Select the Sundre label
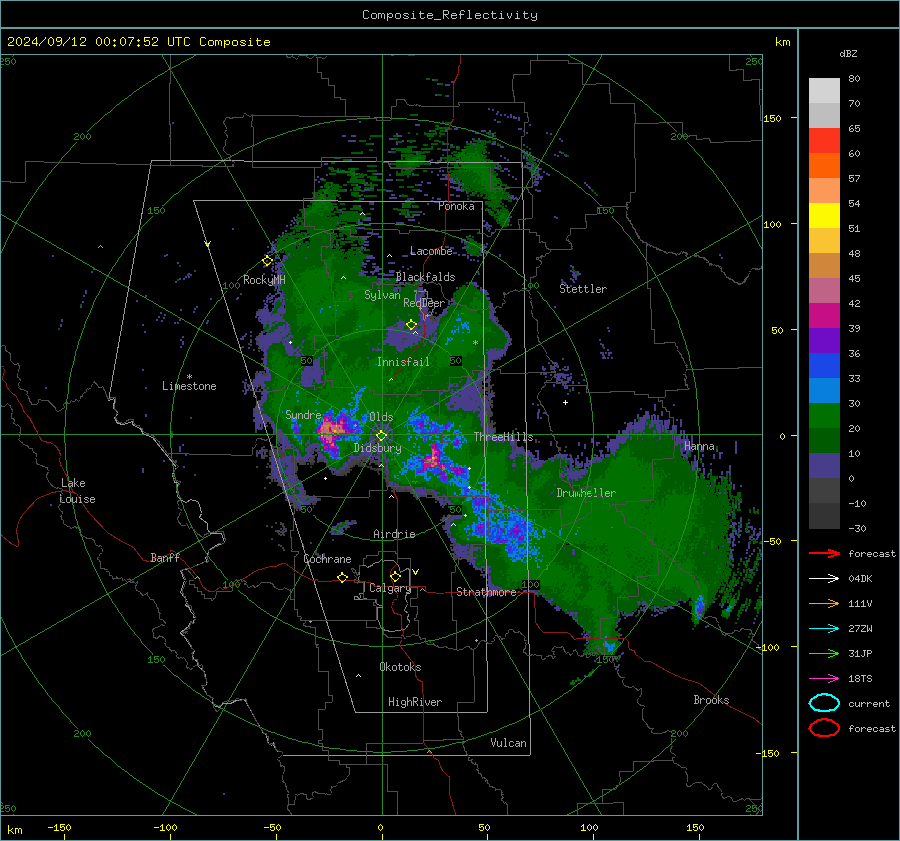The image size is (900, 841). pyautogui.click(x=303, y=415)
